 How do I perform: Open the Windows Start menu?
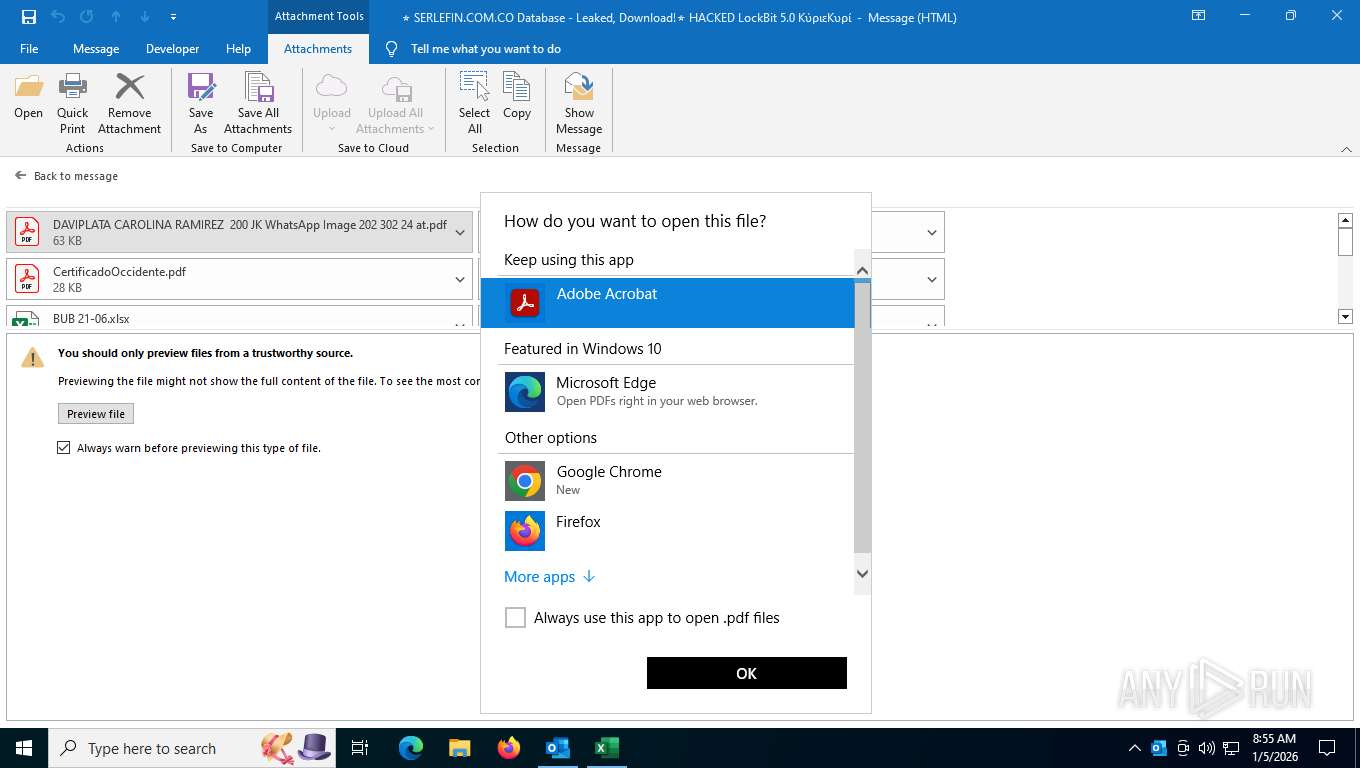point(23,748)
